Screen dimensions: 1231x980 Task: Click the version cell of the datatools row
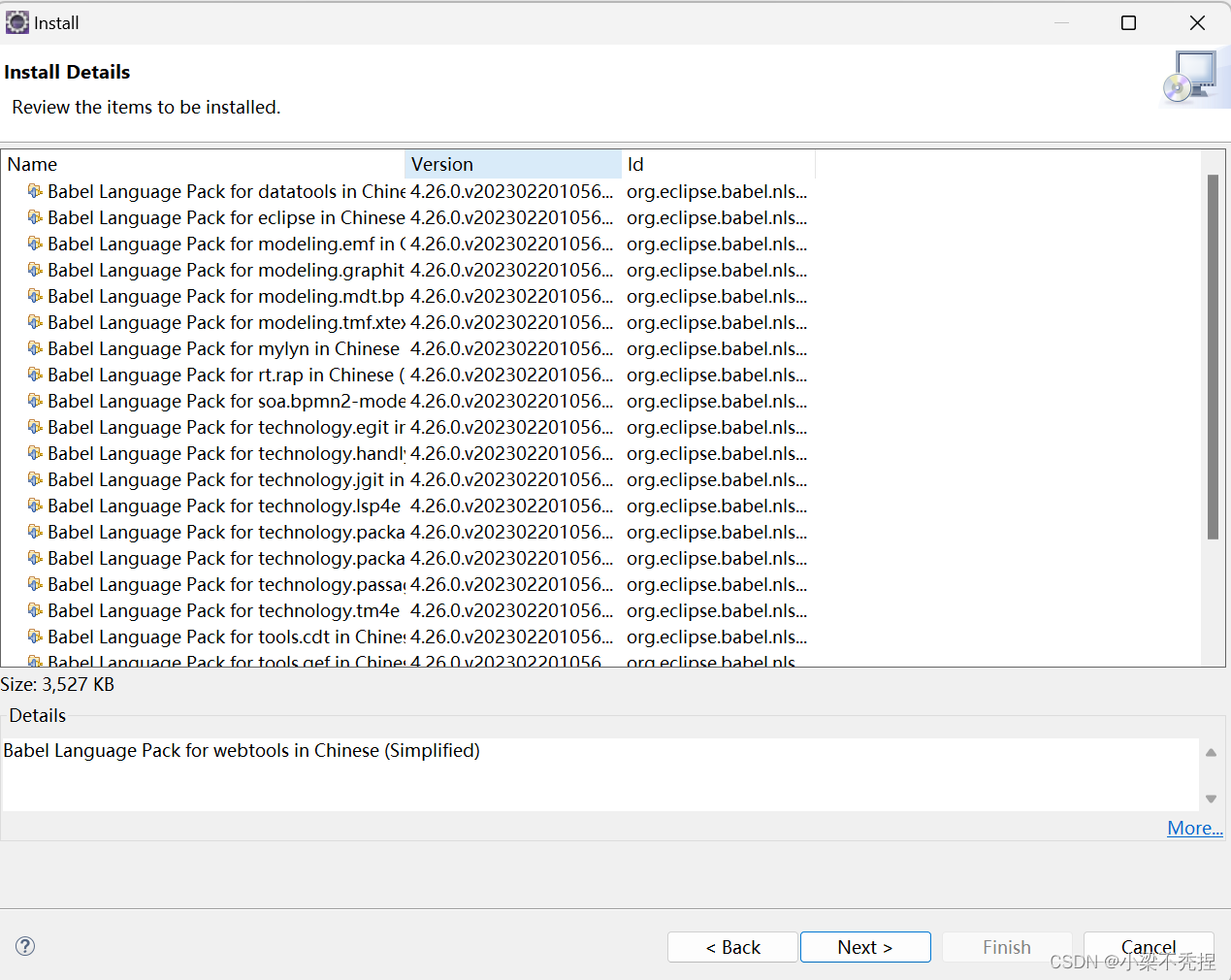click(x=512, y=191)
